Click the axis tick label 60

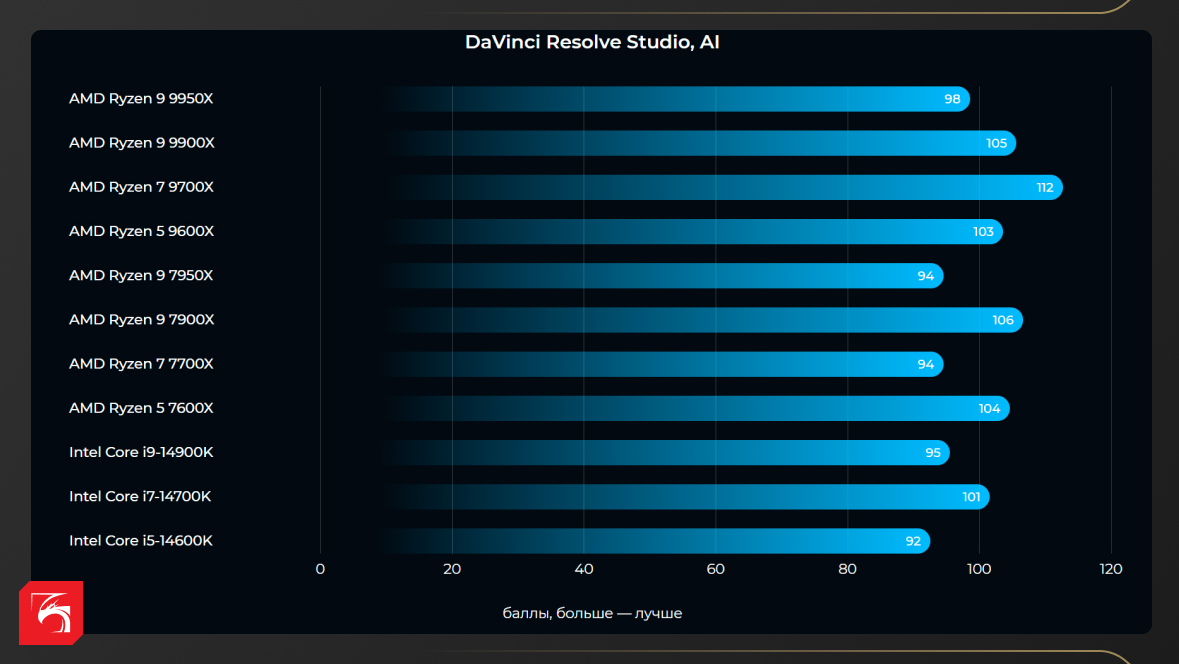tap(716, 569)
